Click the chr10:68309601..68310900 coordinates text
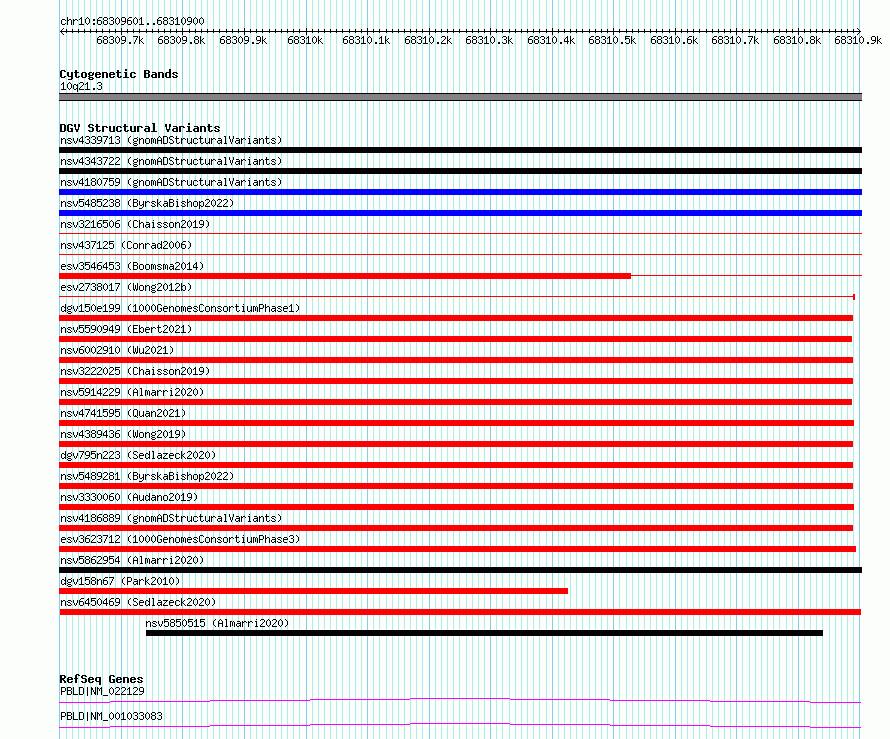The width and height of the screenshot is (890, 739). click(132, 21)
